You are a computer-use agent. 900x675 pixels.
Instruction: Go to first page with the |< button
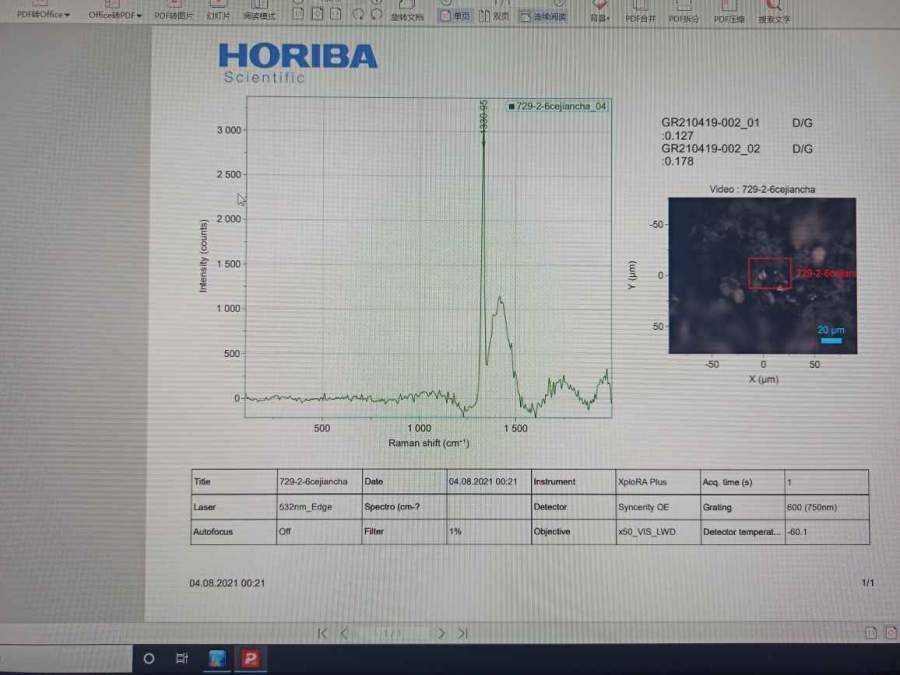(x=322, y=633)
